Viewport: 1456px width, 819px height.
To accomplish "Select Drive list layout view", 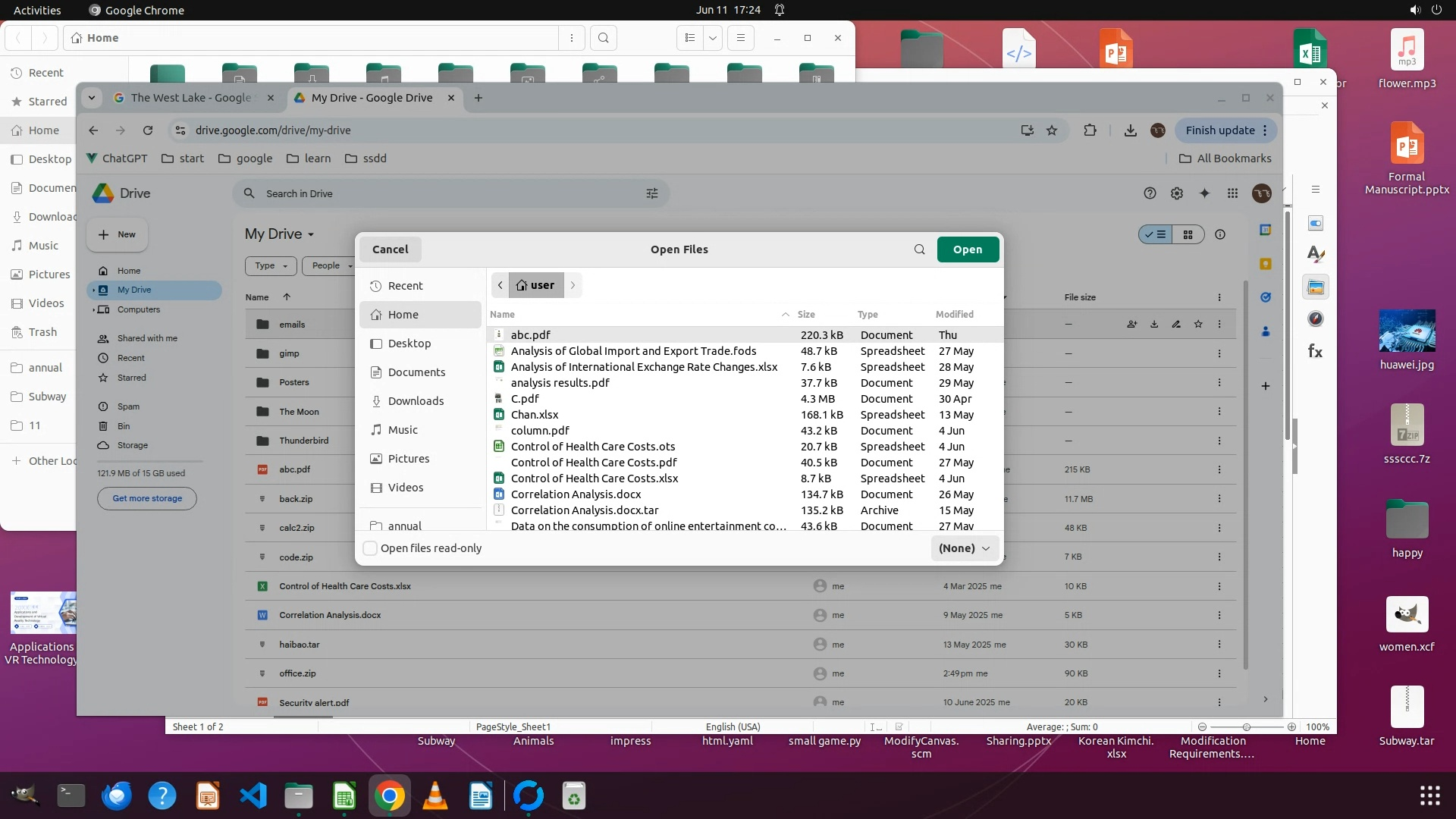I will [x=1156, y=235].
